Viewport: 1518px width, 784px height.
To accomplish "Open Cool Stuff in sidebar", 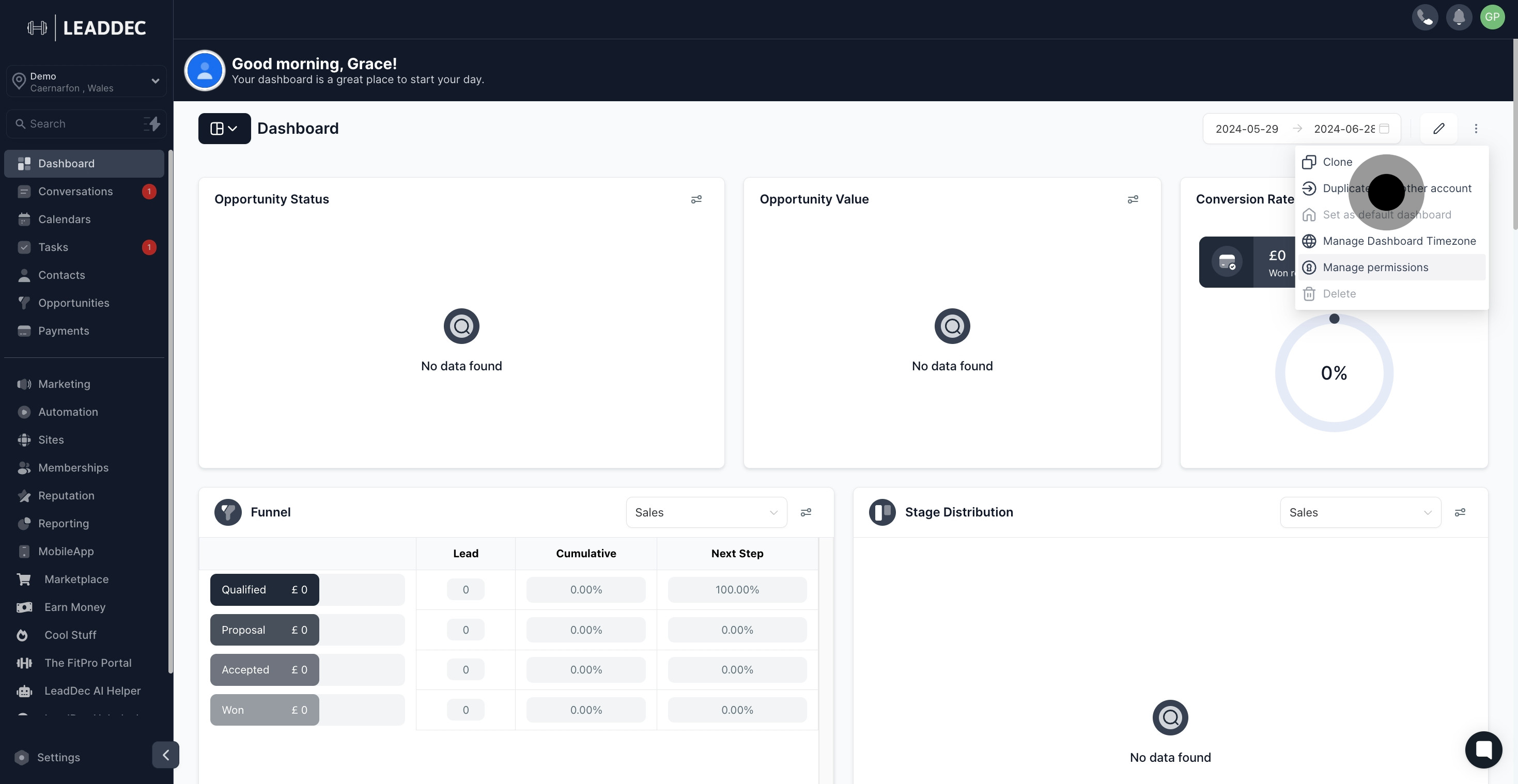I will click(84, 635).
